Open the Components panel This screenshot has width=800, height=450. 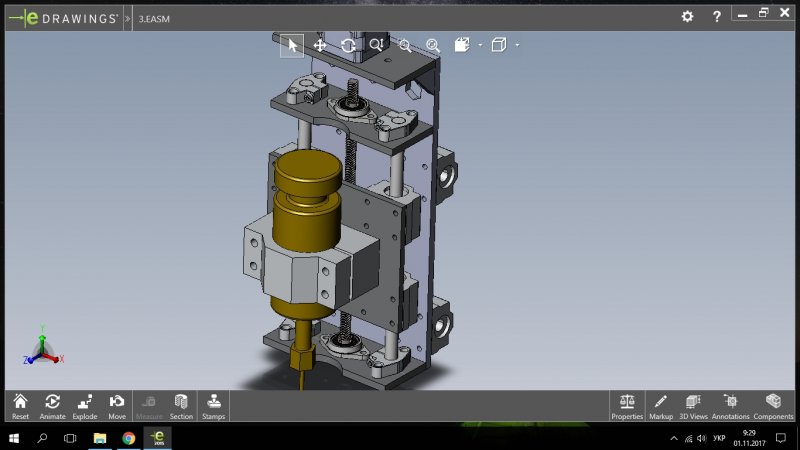(773, 405)
